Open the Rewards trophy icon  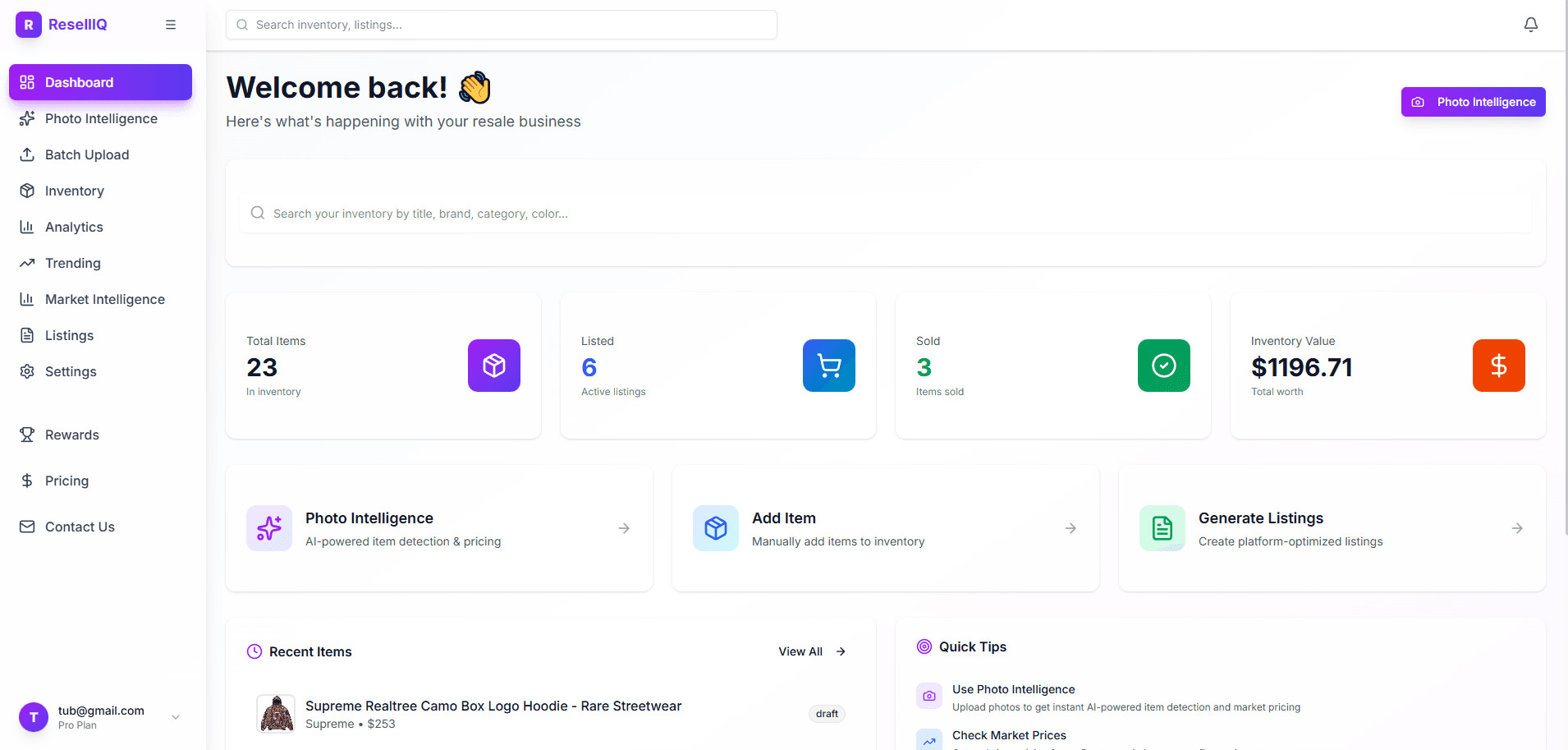click(x=27, y=435)
